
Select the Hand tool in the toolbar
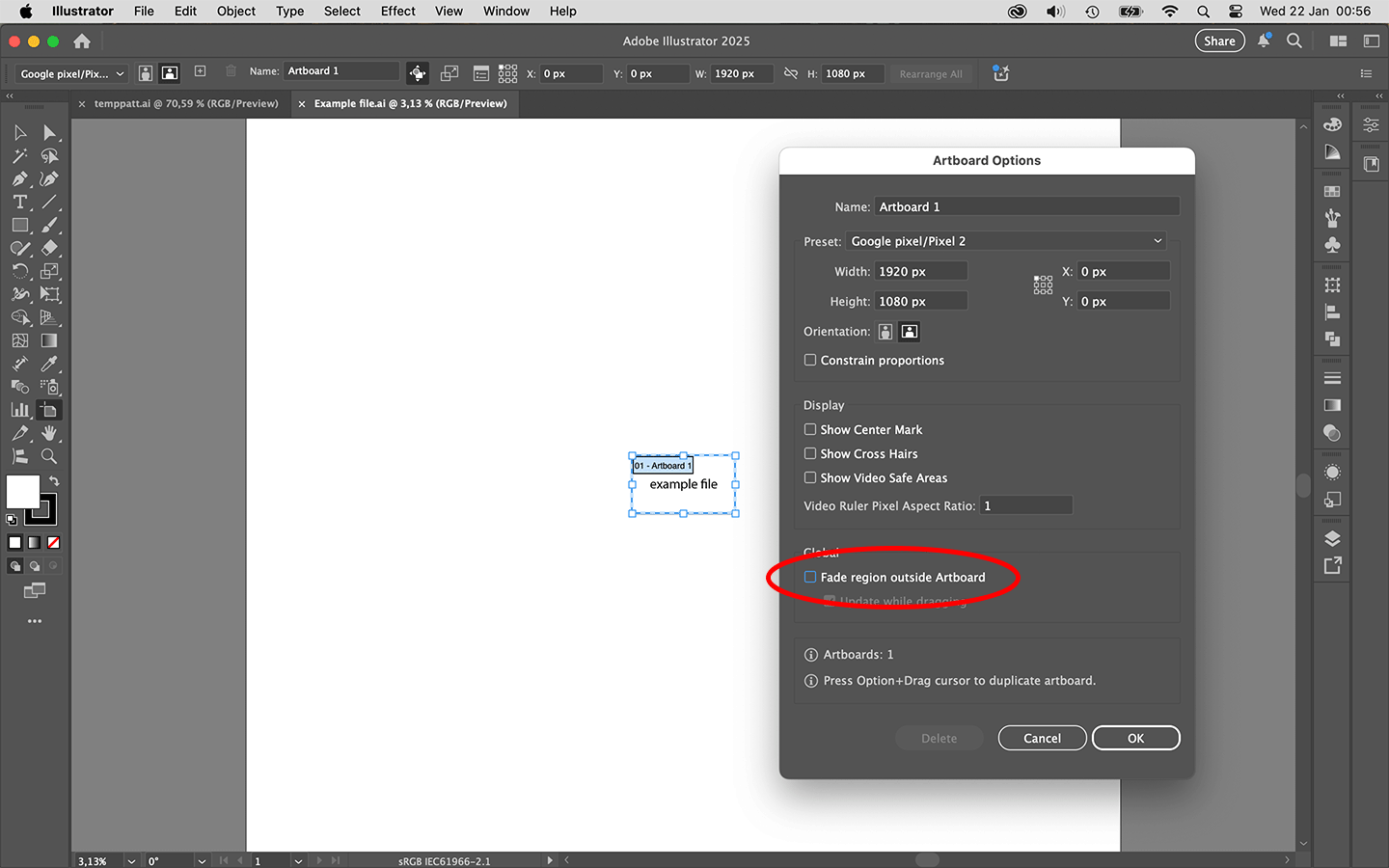pos(50,433)
